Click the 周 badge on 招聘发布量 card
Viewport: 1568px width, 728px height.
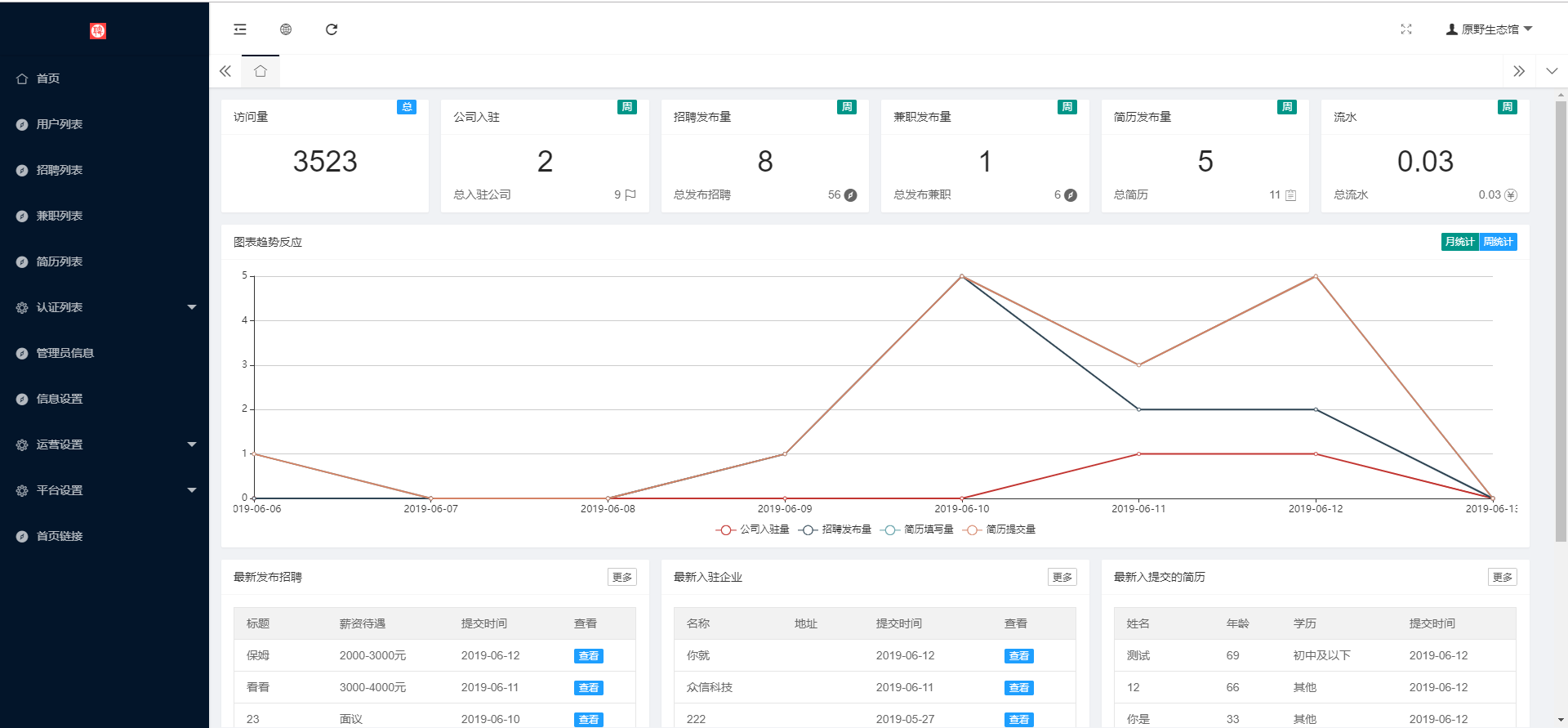point(847,107)
